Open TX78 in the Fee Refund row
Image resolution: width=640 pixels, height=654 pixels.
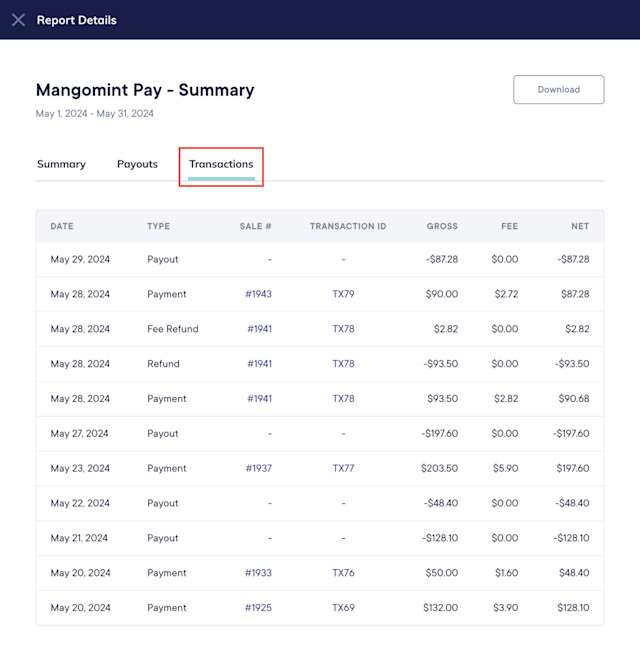point(343,329)
